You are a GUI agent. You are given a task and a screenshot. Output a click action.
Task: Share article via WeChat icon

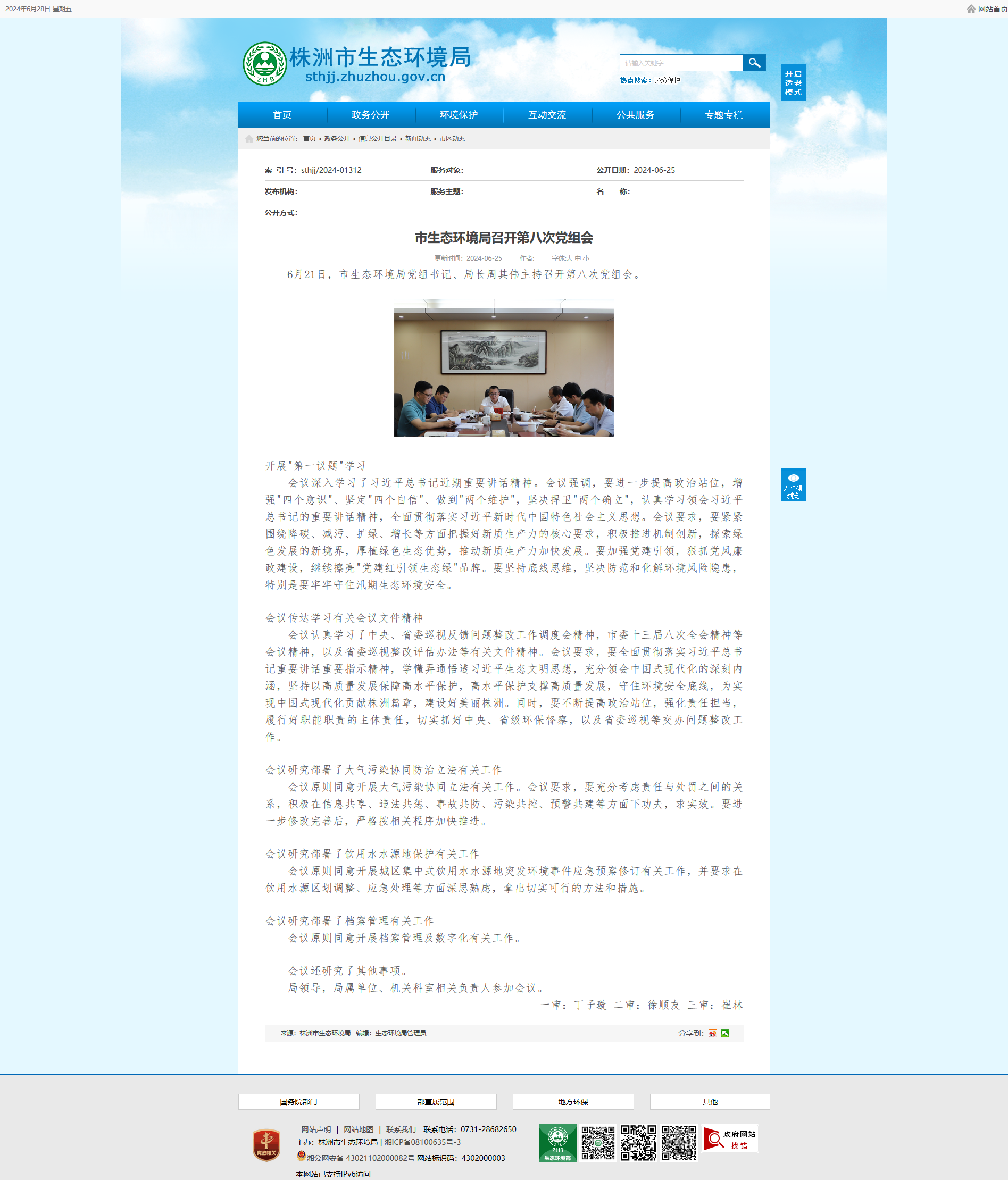tap(725, 1033)
